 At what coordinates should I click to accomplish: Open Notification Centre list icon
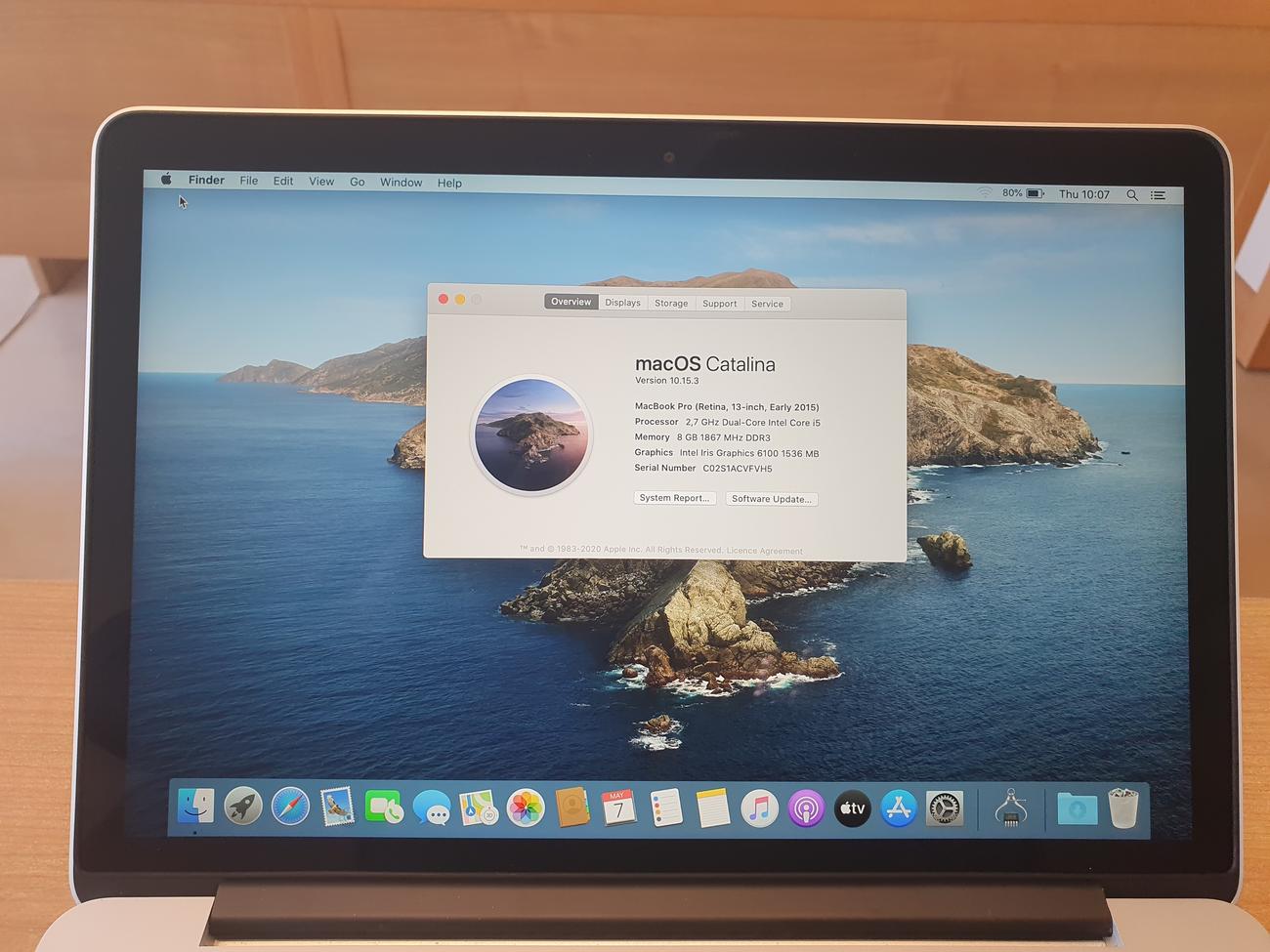[1158, 195]
